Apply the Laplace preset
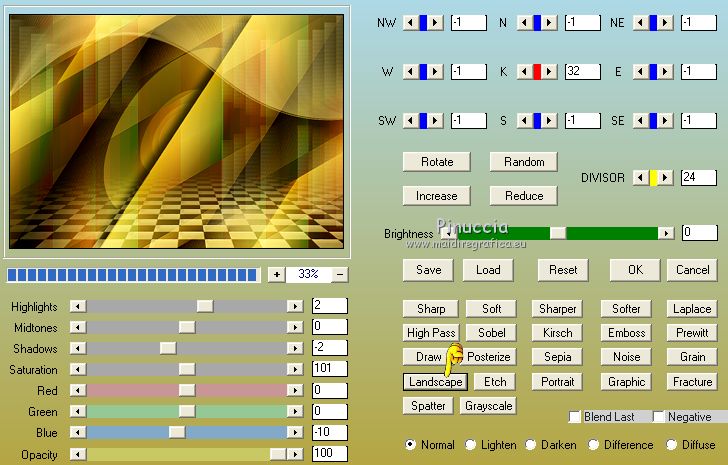728x465 pixels. coord(692,309)
